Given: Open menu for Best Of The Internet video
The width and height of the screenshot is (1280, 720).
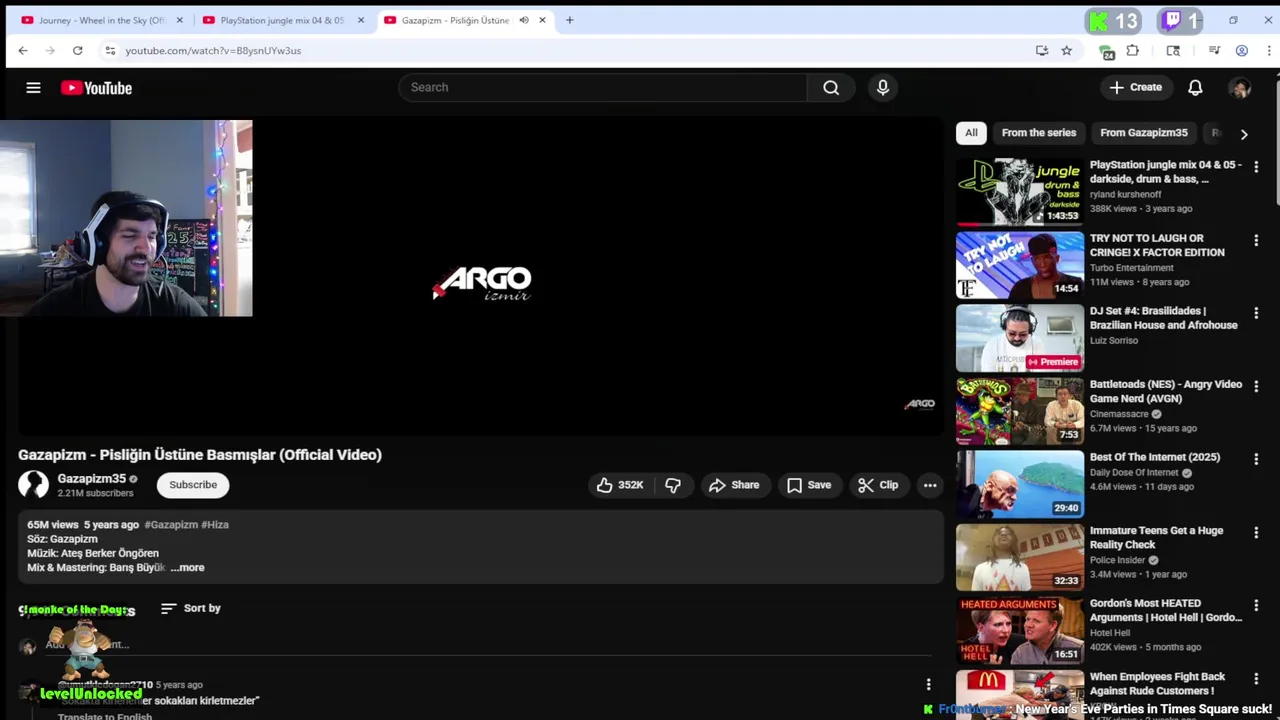Looking at the screenshot, I should pos(1256,460).
